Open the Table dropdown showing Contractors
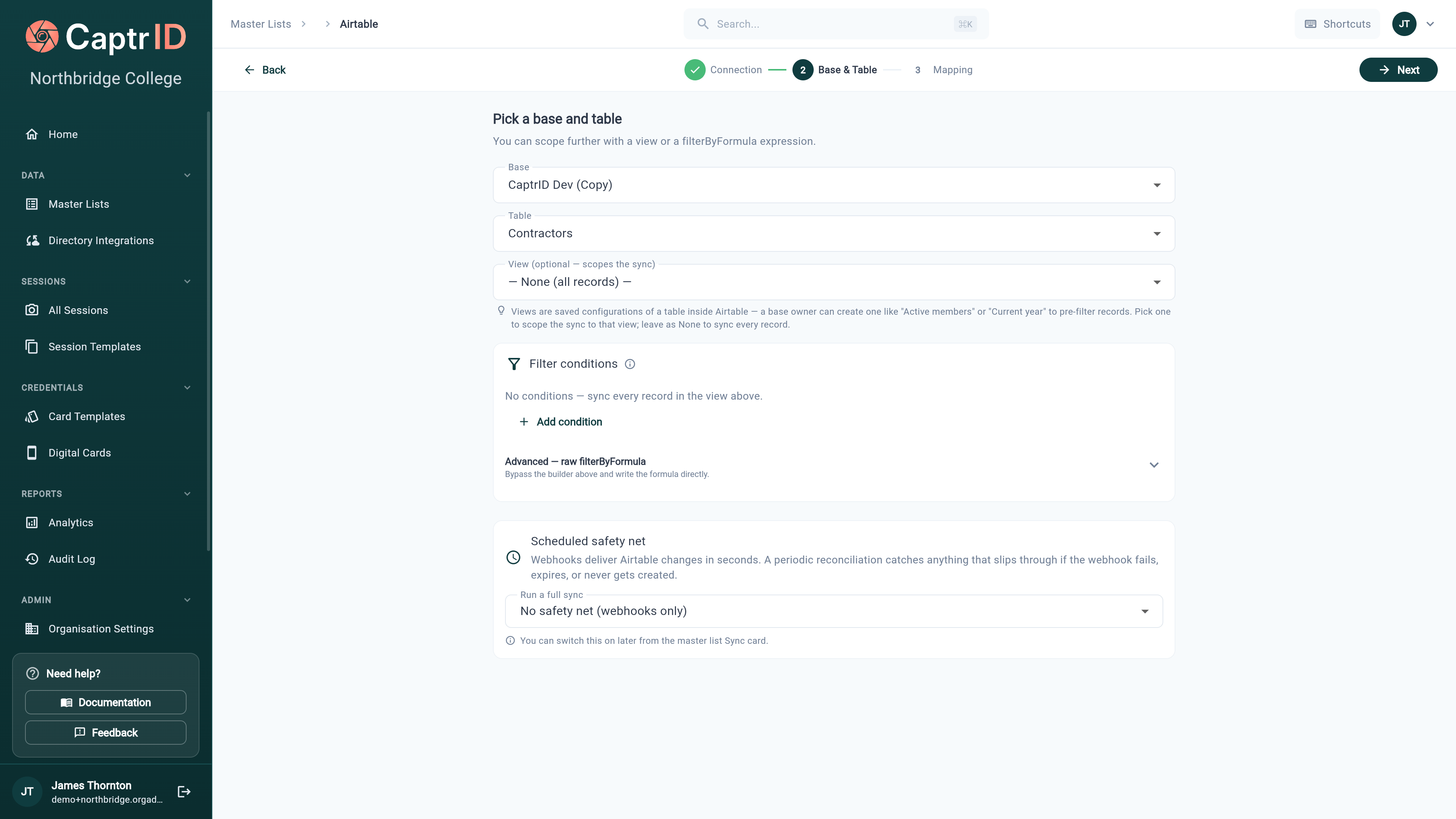Screen dimensions: 1456x819 [x=834, y=234]
